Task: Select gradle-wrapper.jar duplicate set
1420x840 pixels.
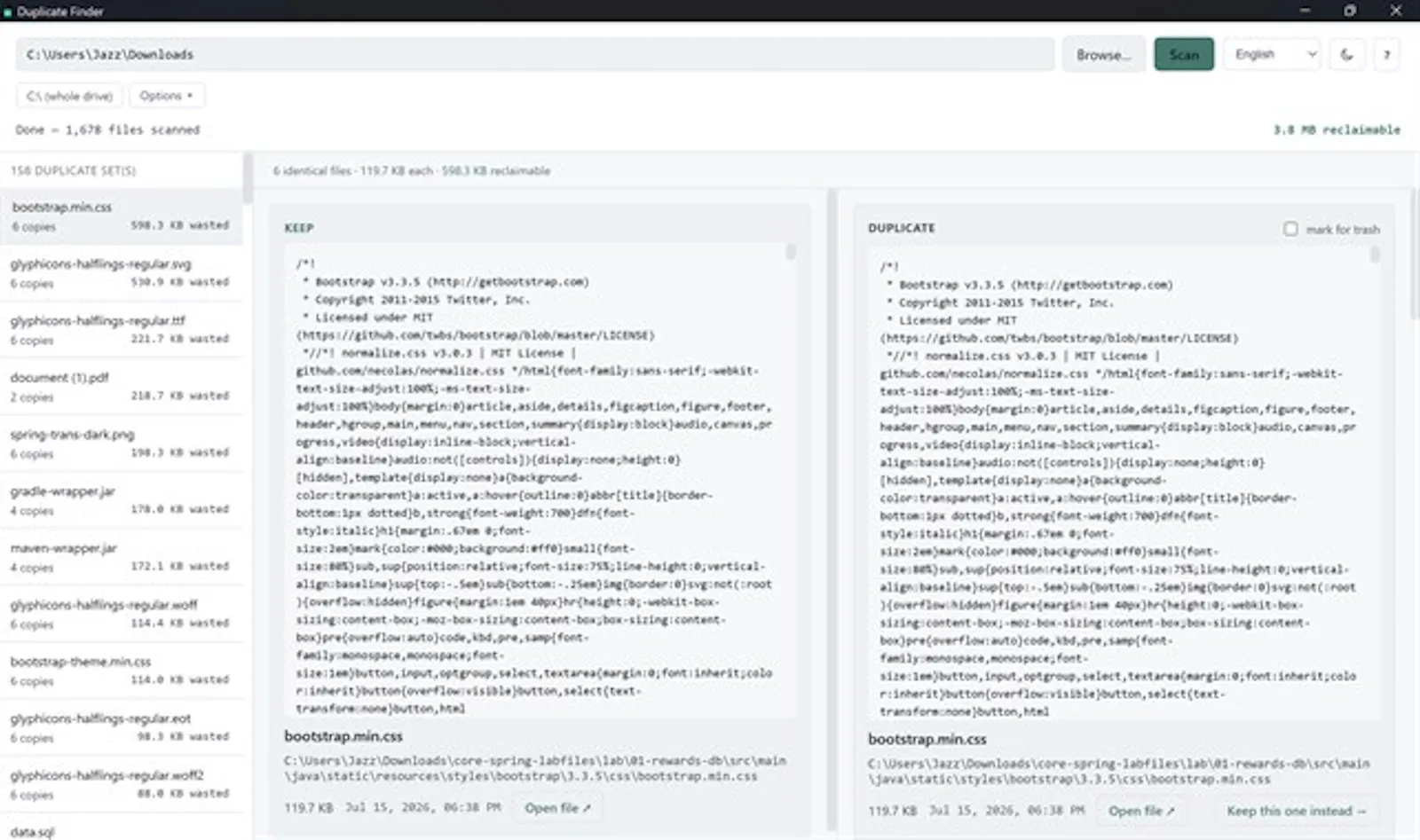Action: click(121, 500)
